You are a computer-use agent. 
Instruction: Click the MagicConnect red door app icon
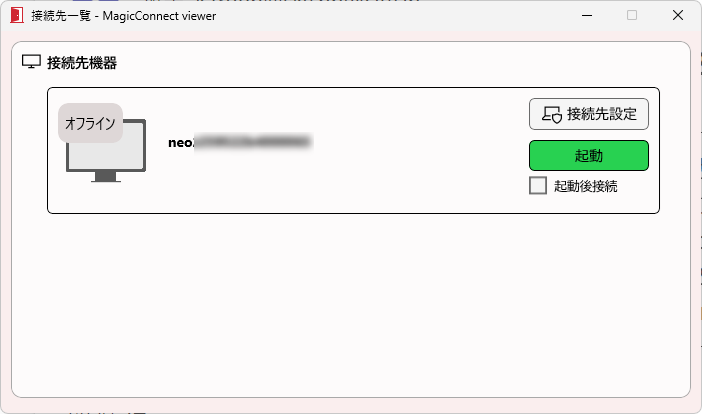tap(17, 15)
